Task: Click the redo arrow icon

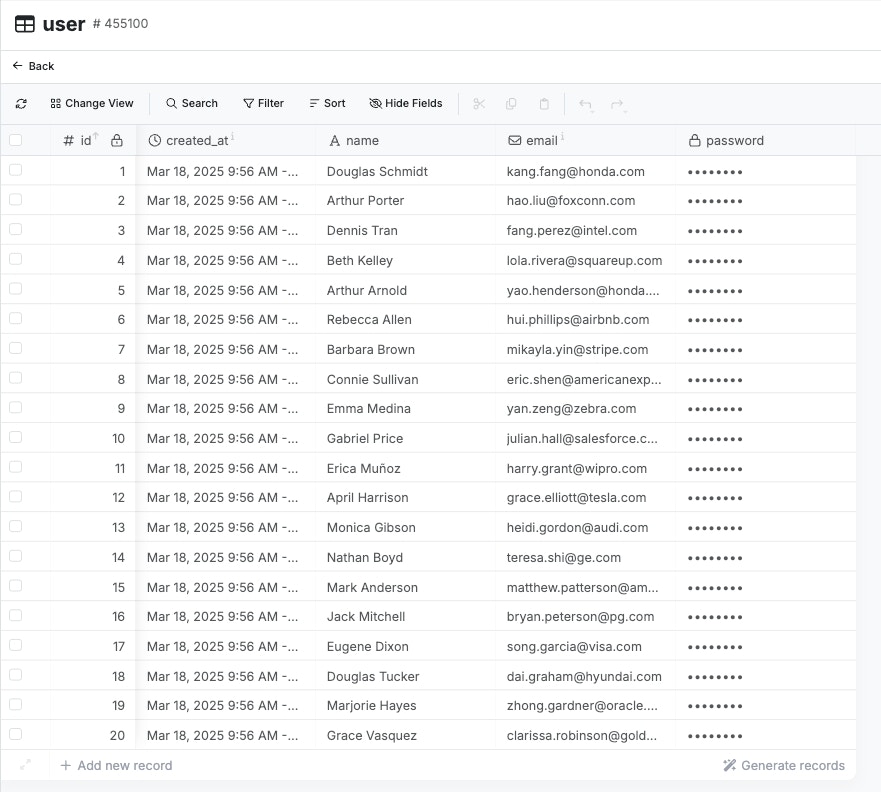Action: (617, 104)
